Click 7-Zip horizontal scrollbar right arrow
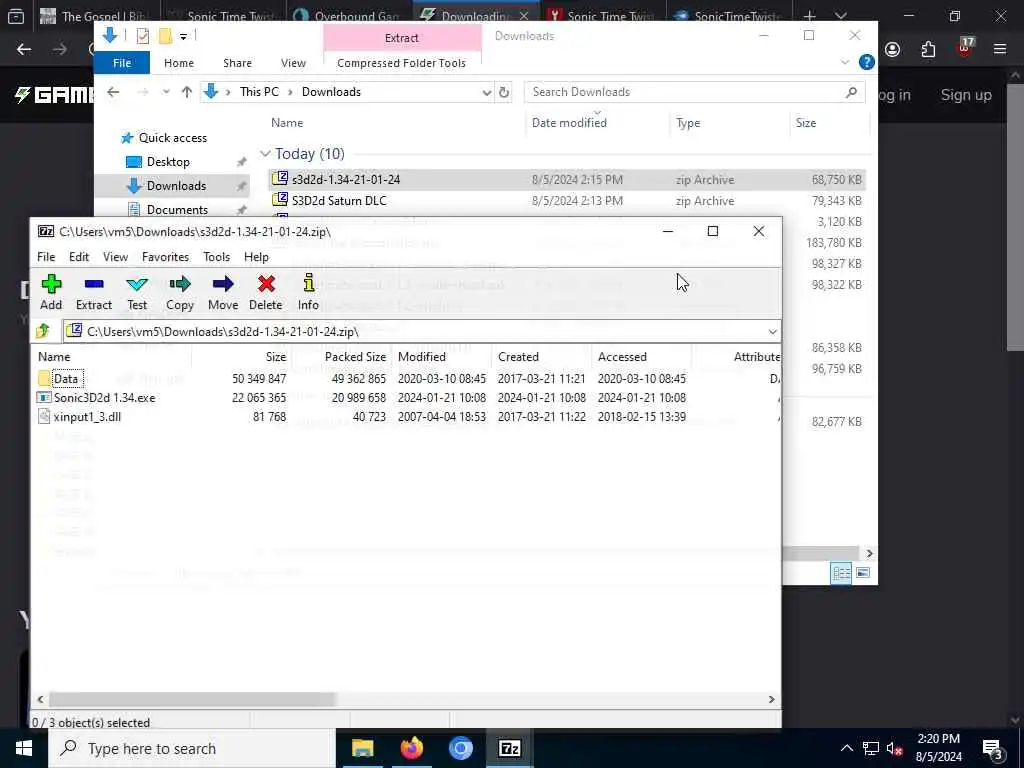 (x=771, y=699)
